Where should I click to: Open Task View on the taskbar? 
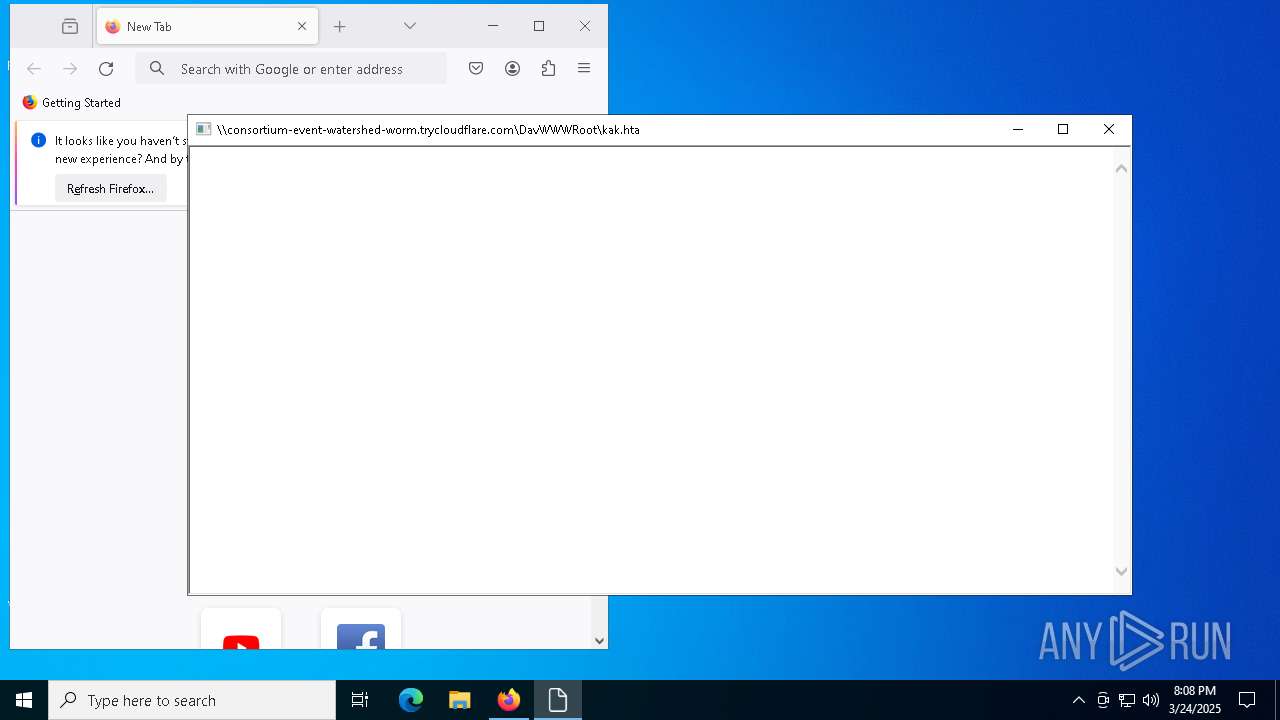(360, 700)
